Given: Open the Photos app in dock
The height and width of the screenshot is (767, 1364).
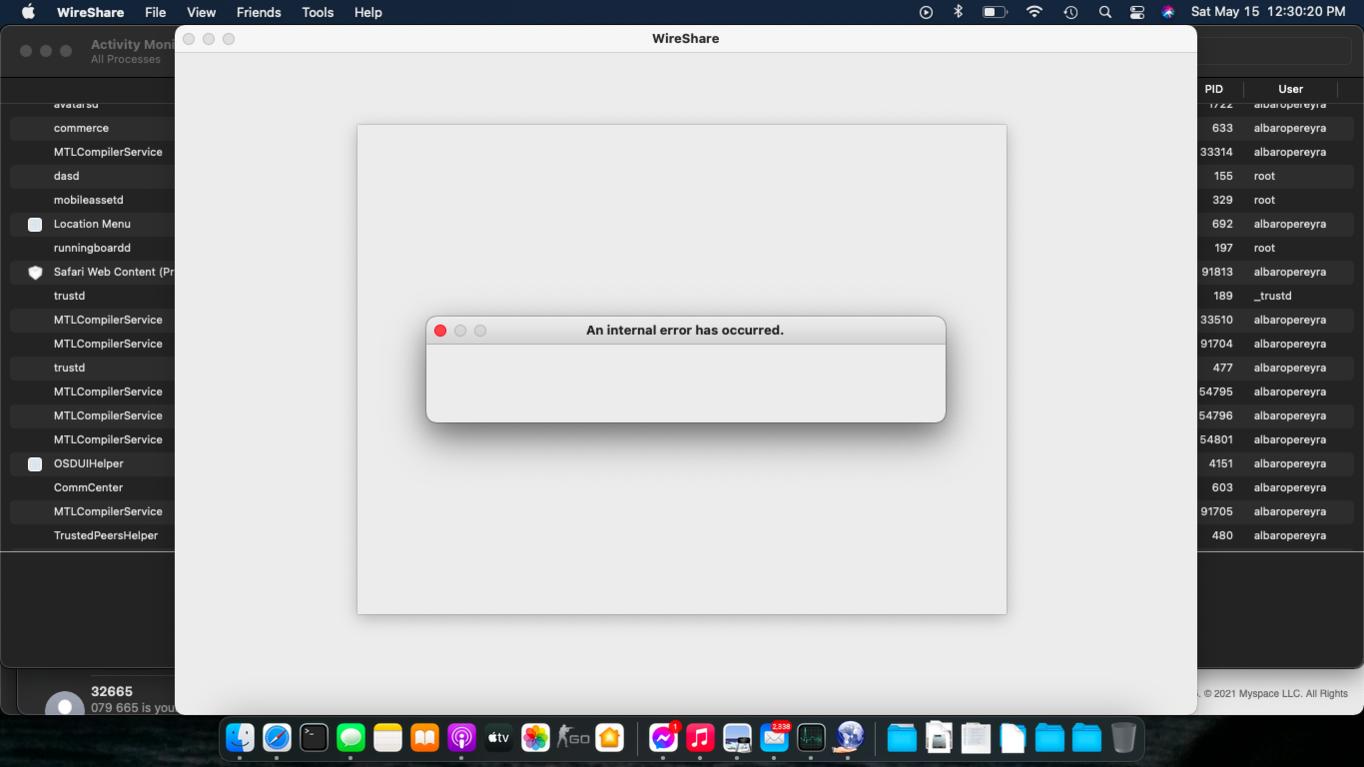Looking at the screenshot, I should click(x=535, y=738).
